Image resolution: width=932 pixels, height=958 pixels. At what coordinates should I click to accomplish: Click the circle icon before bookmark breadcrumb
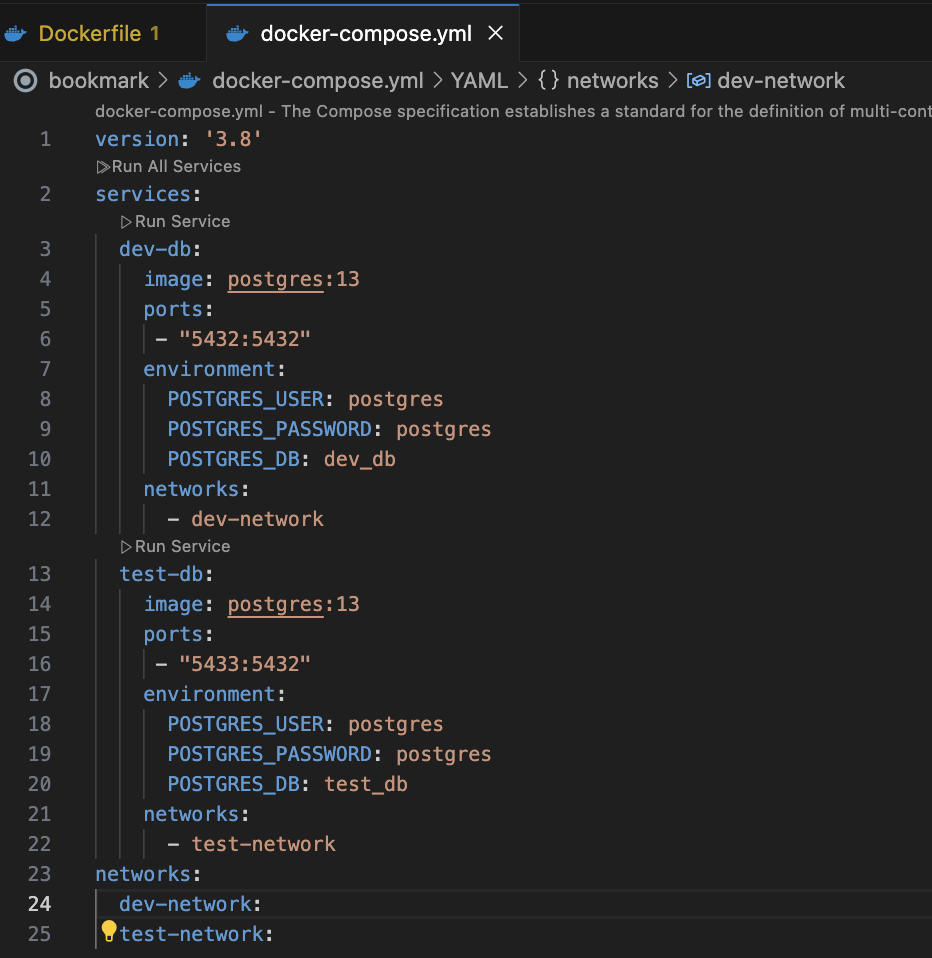coord(26,81)
